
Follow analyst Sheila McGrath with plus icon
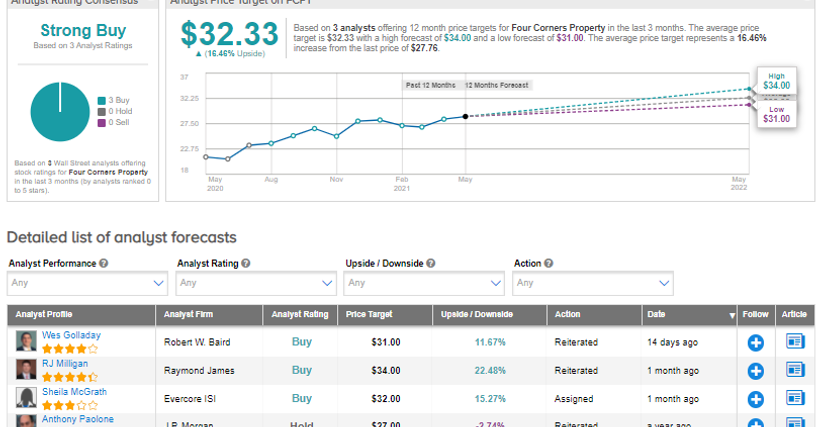coord(755,399)
